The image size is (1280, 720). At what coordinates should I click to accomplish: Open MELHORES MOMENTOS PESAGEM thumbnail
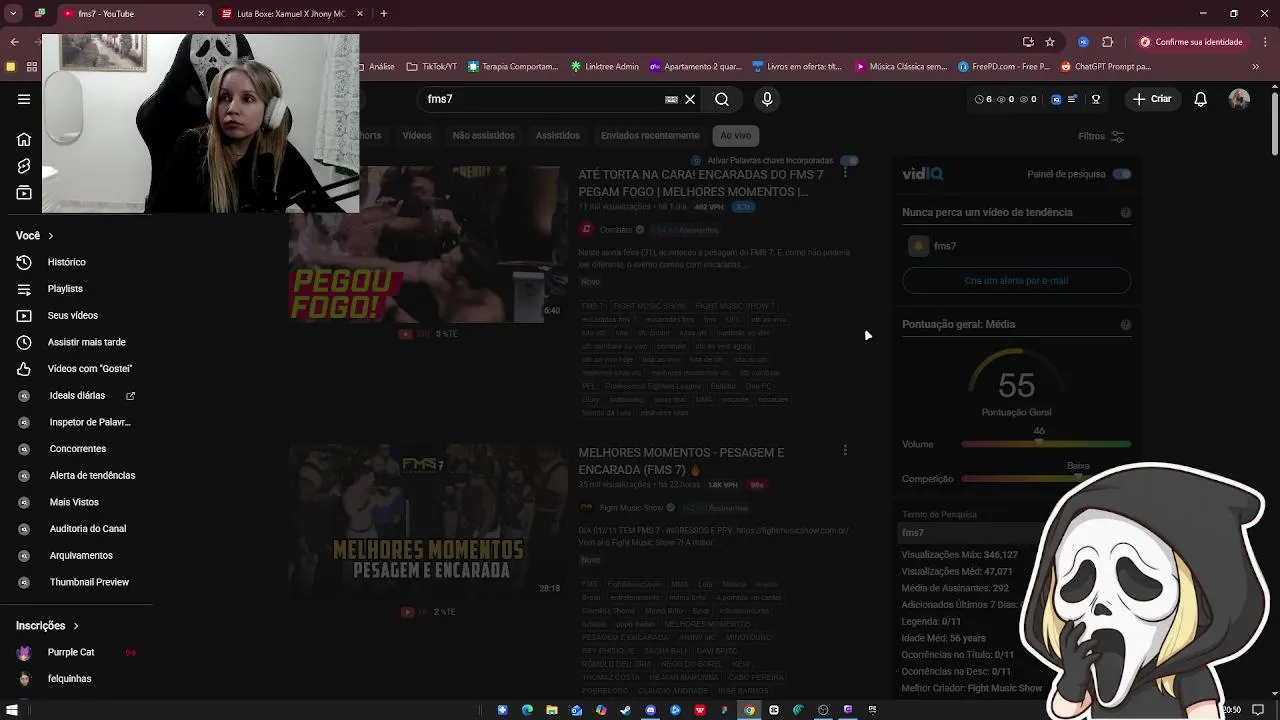(427, 522)
